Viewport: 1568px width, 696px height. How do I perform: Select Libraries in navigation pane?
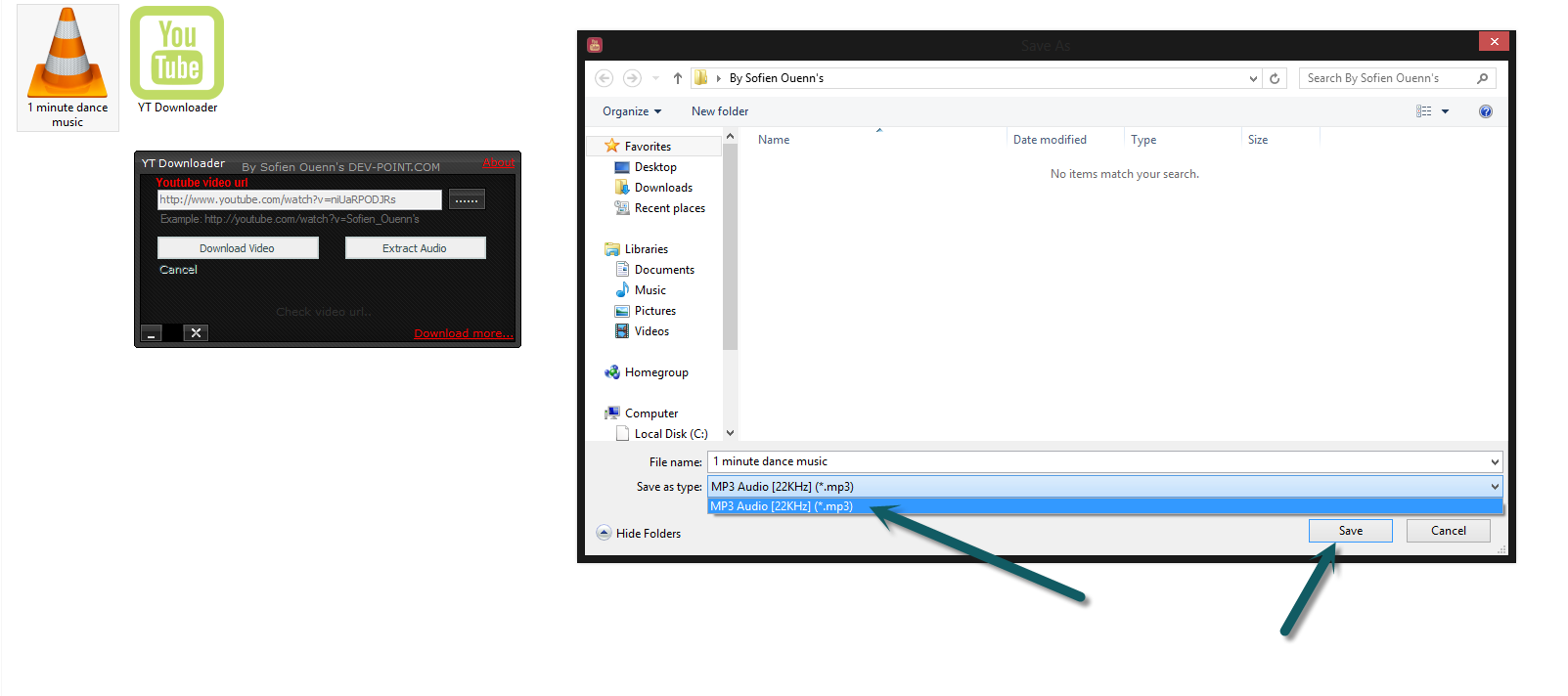click(x=646, y=249)
